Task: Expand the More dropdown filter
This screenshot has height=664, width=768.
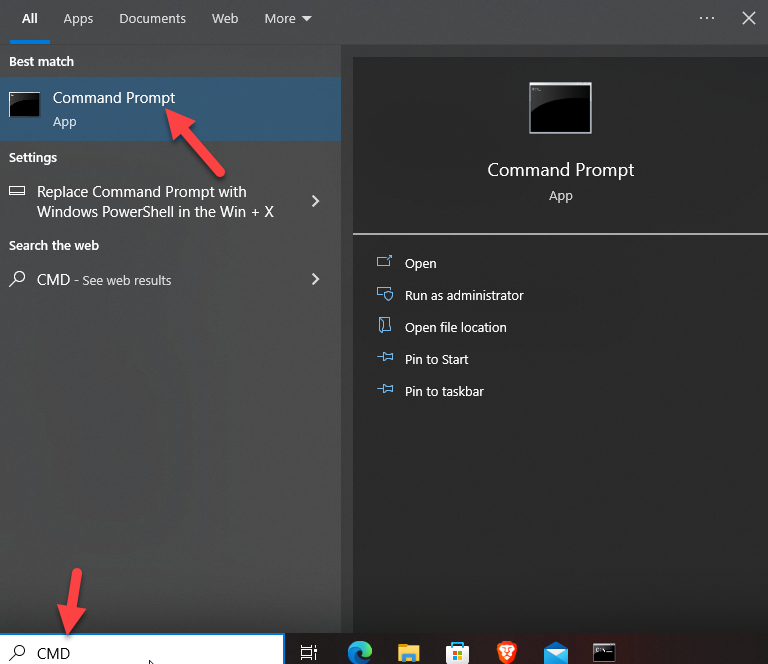Action: [288, 19]
